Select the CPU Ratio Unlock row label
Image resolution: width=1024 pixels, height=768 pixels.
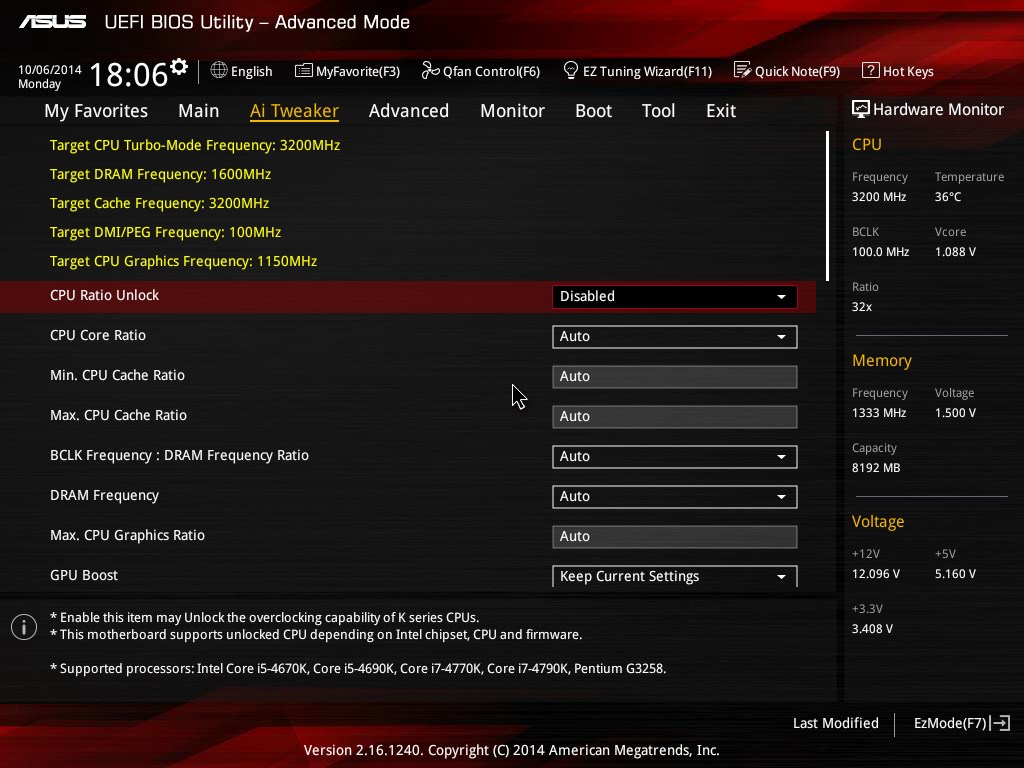(104, 295)
